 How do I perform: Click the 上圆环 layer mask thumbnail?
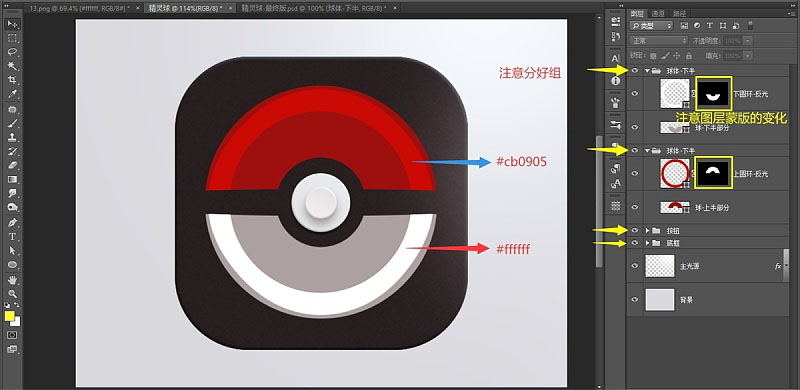click(713, 173)
